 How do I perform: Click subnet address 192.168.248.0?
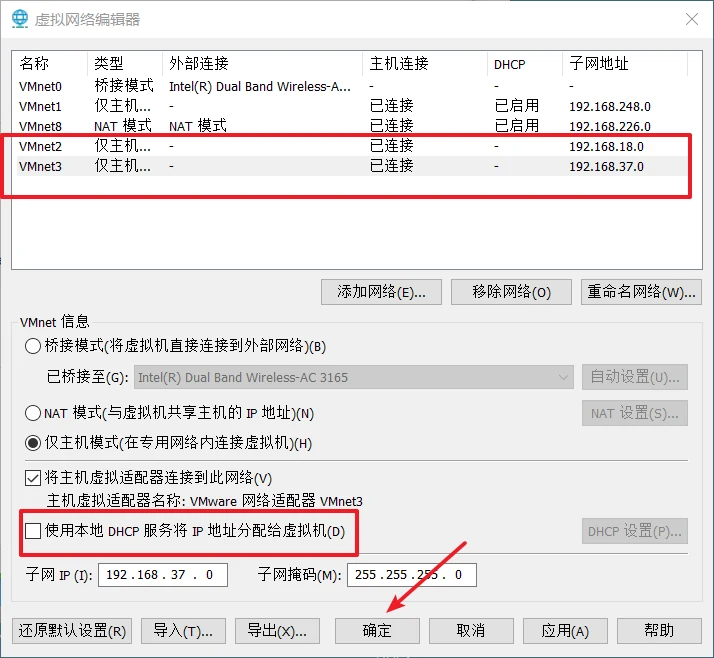610,107
